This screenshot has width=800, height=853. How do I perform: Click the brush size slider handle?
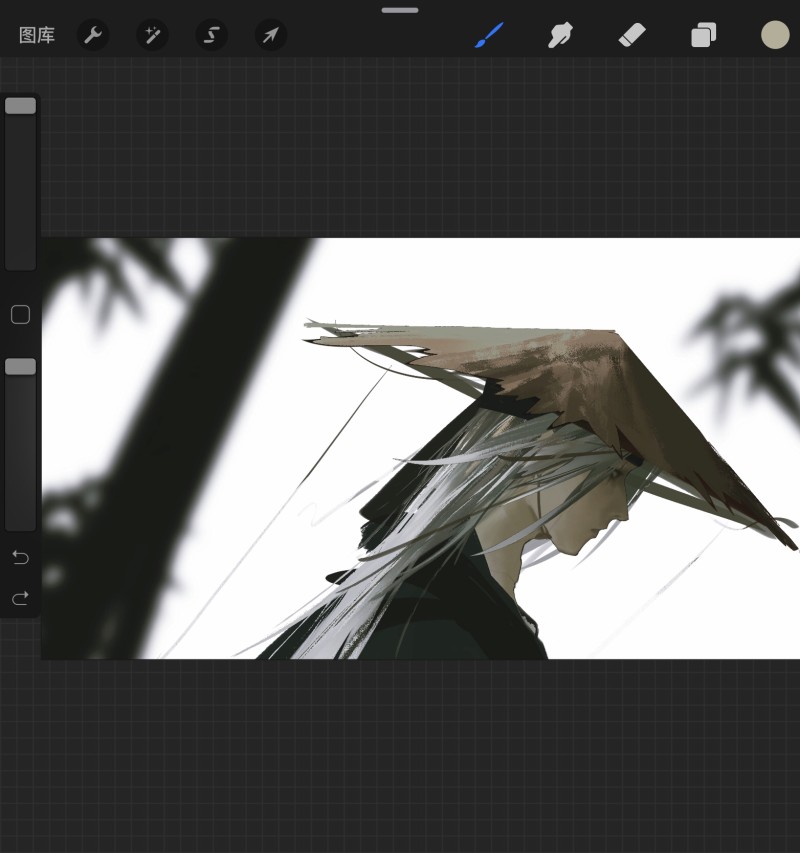[x=21, y=106]
